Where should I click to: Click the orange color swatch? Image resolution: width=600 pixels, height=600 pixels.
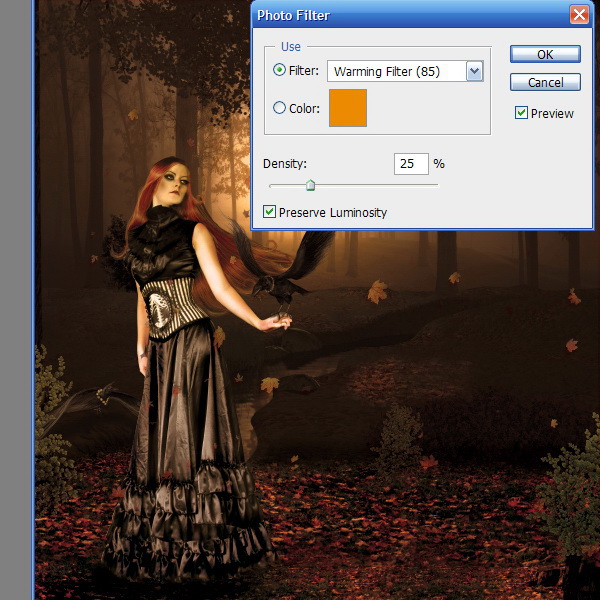click(348, 108)
